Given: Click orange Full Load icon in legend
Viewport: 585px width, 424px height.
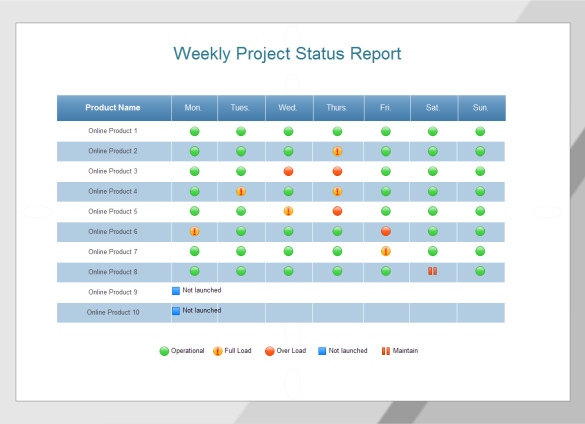Looking at the screenshot, I should (x=218, y=351).
